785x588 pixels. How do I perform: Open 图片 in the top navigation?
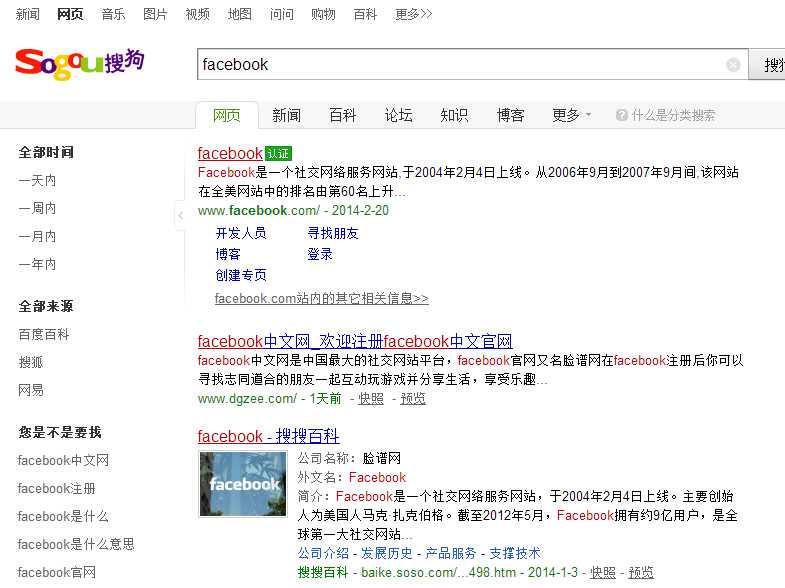click(155, 14)
